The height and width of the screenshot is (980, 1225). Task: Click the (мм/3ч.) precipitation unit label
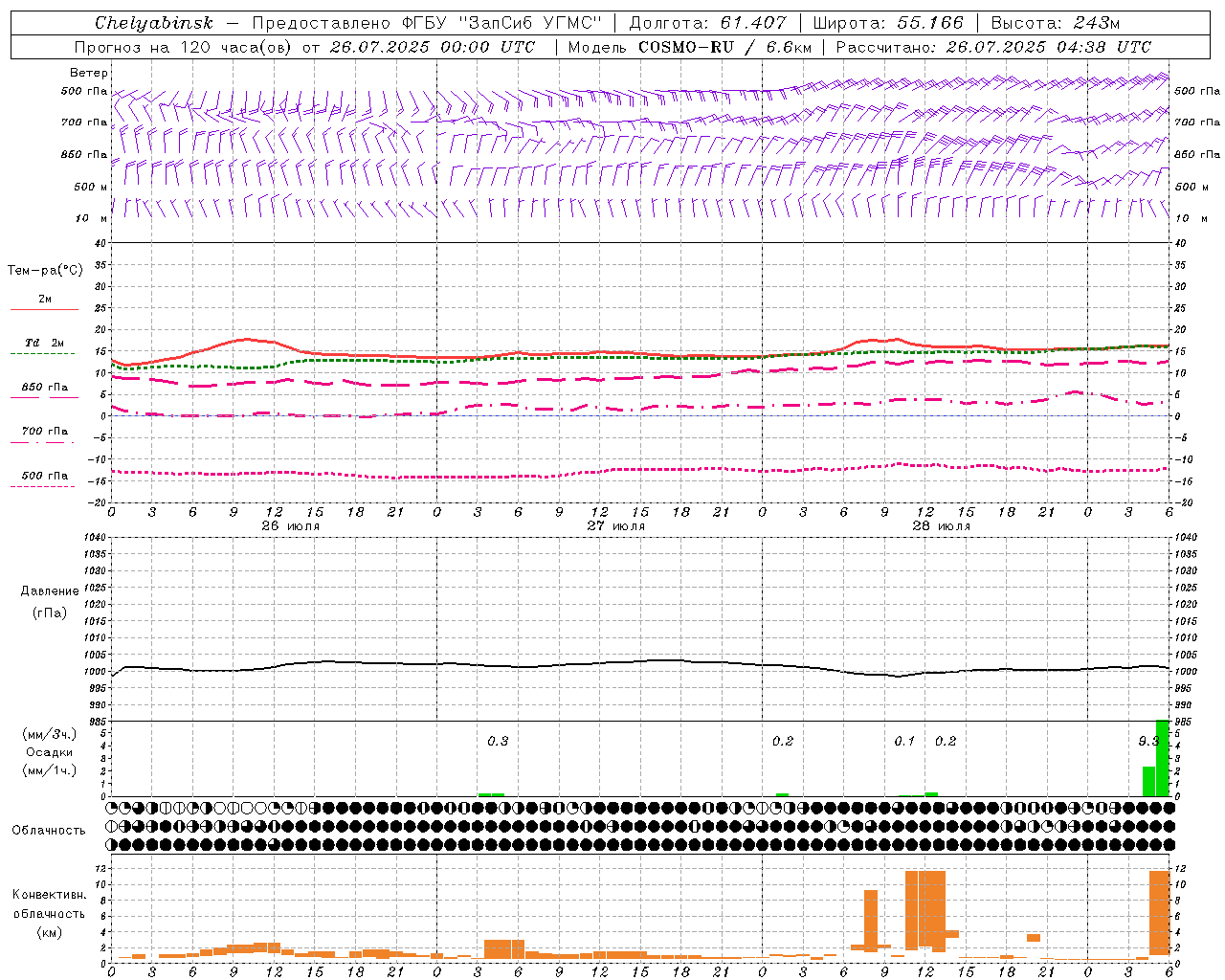[x=50, y=734]
